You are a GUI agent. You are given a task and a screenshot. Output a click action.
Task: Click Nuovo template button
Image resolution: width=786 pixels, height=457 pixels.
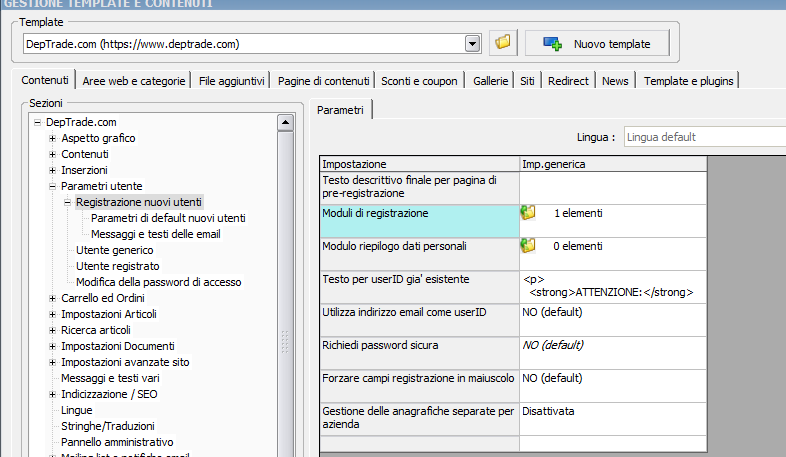tap(597, 44)
